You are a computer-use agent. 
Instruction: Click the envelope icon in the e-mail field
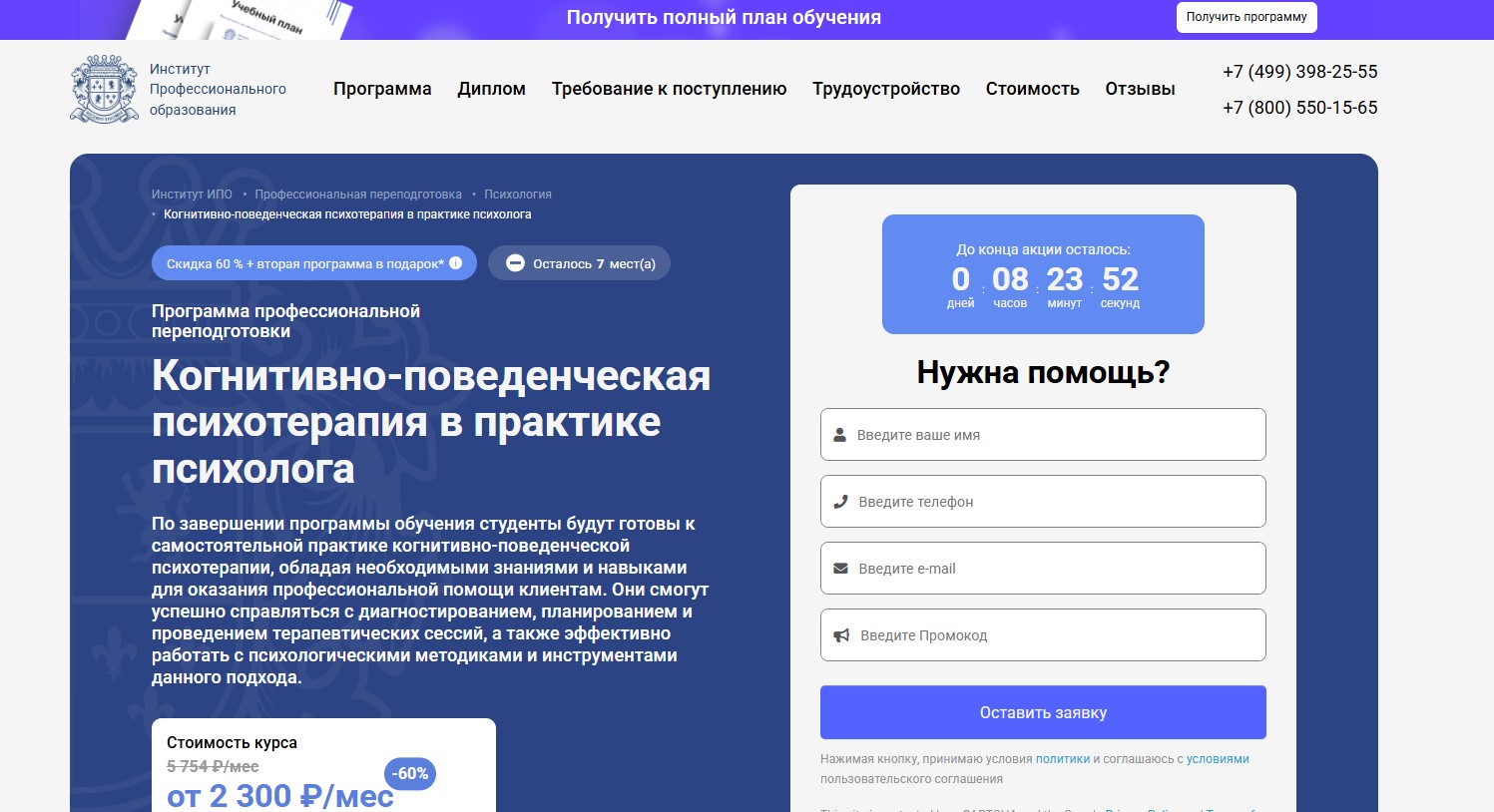point(839,568)
